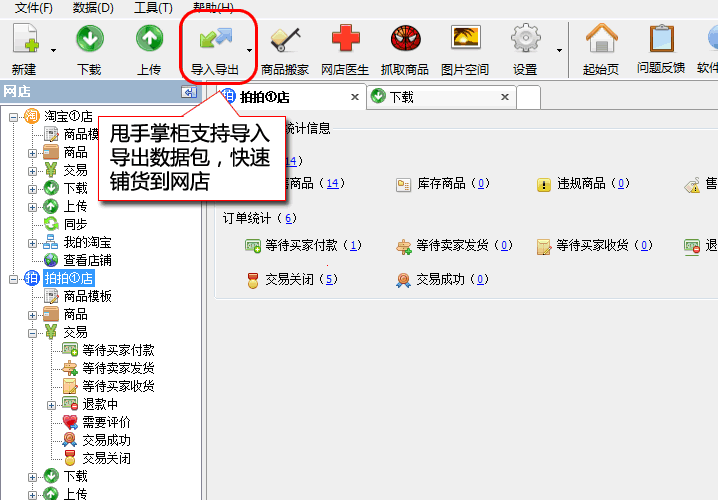Collapse the 网店 side panel
This screenshot has width=718, height=500.
pos(189,92)
